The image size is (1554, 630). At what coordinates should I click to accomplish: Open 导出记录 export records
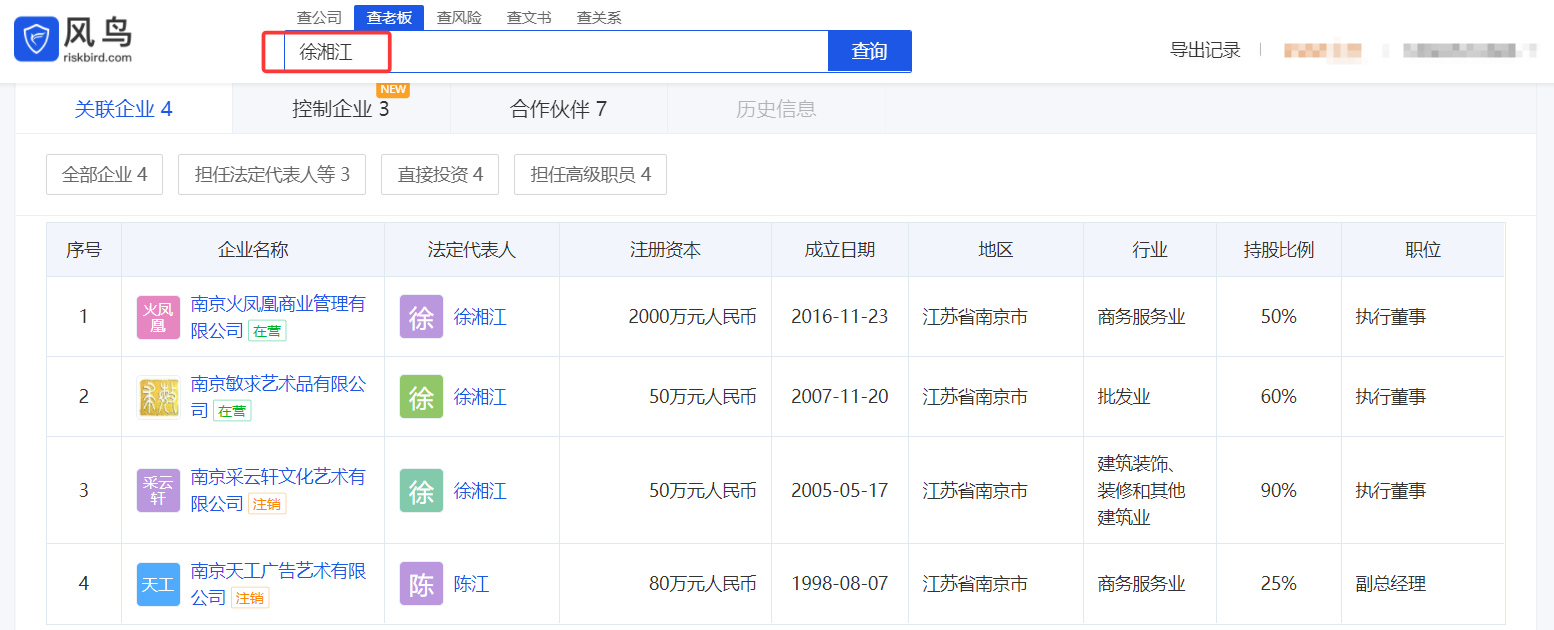(x=1205, y=50)
